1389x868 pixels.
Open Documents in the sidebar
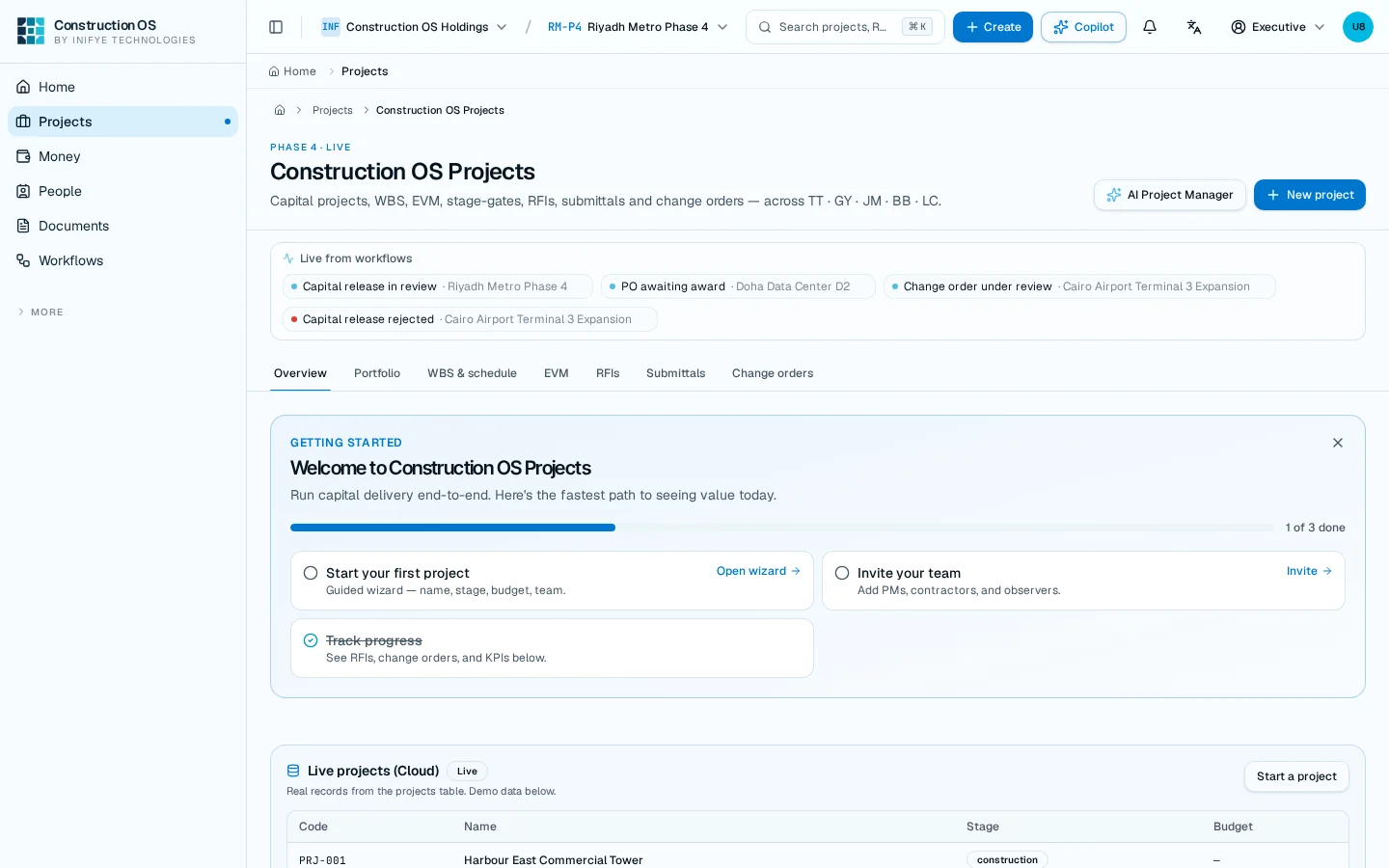coord(123,226)
